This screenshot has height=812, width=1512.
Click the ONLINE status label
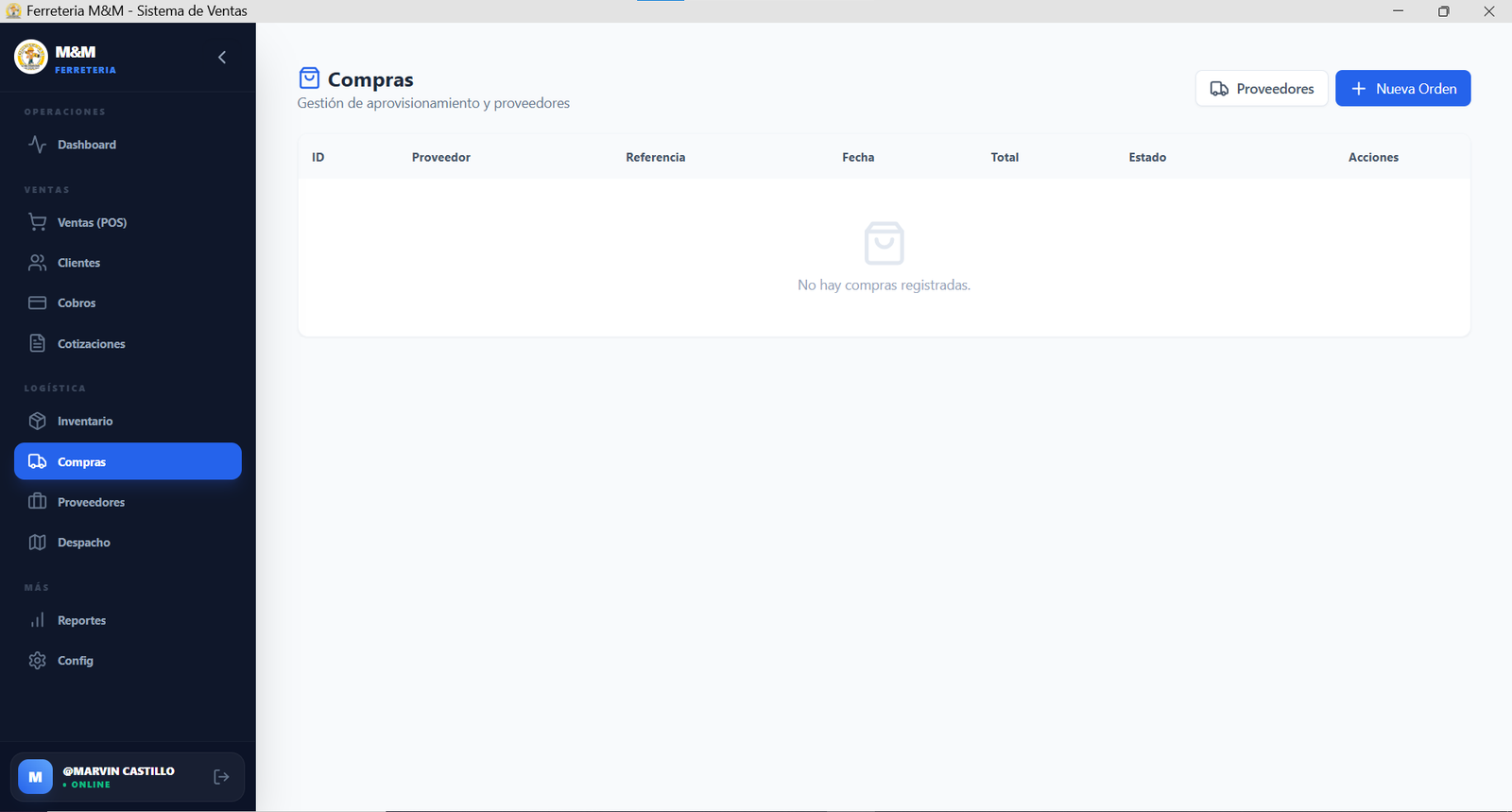point(91,785)
